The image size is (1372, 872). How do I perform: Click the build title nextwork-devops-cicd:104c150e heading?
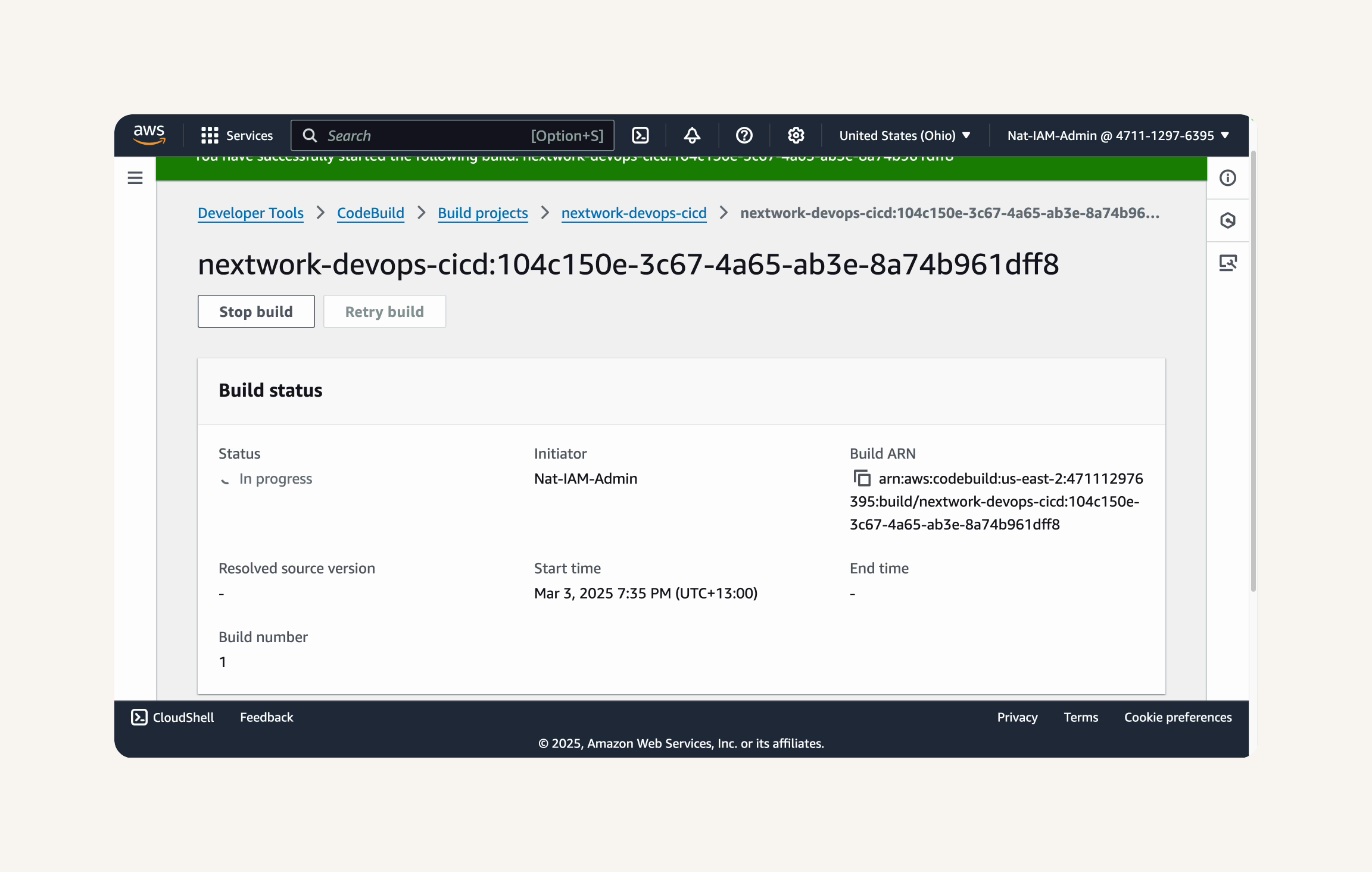(629, 264)
